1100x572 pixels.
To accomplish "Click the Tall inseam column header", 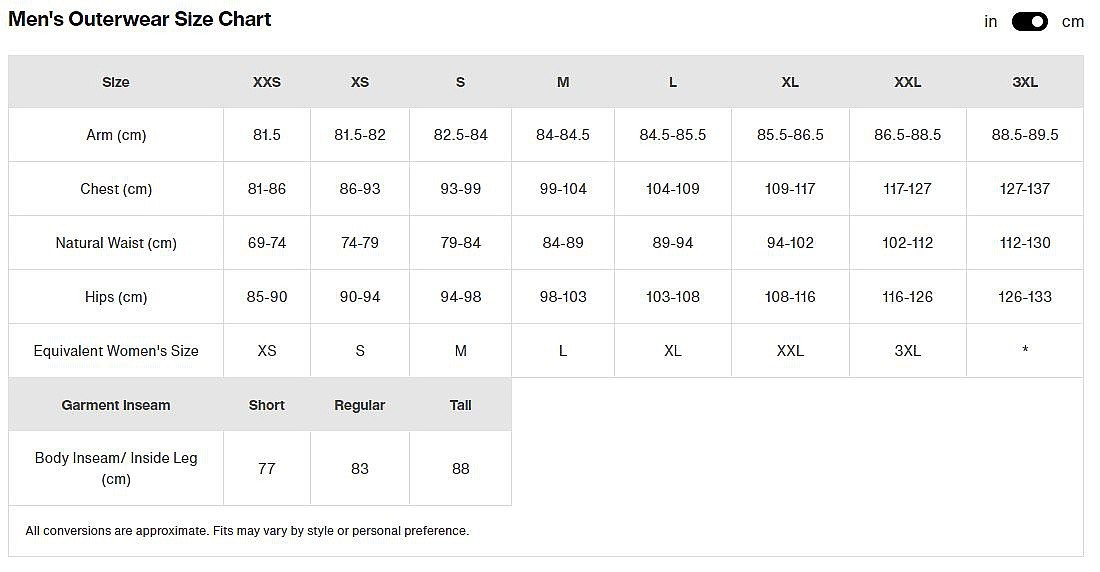I will pyautogui.click(x=460, y=405).
